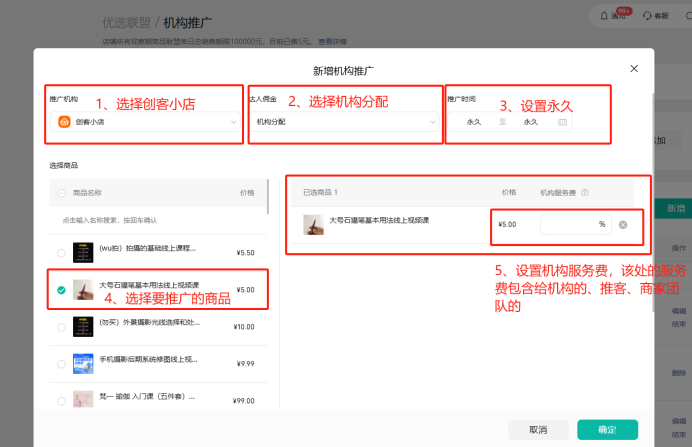Viewport: 692px width, 447px height.
Task: Click the 优选联盟 breadcrumb
Action: tap(128, 21)
